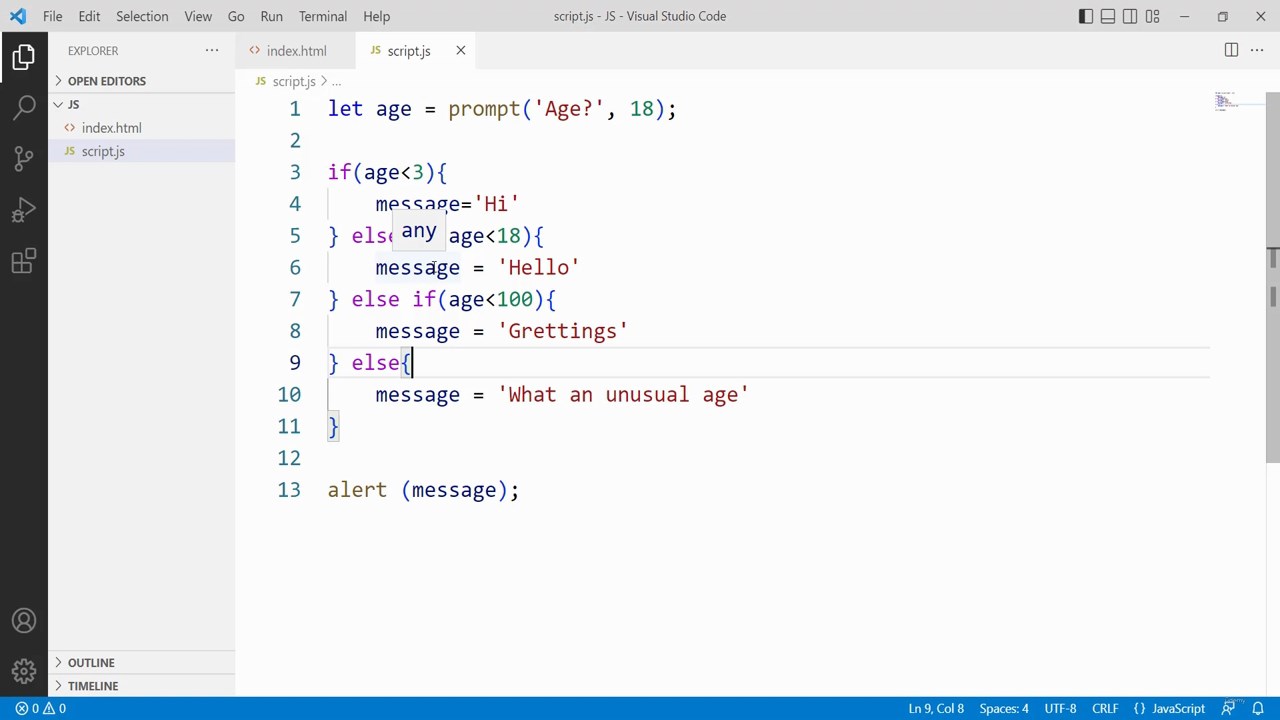The width and height of the screenshot is (1280, 720).
Task: Switch to the index.html tab
Action: (295, 50)
